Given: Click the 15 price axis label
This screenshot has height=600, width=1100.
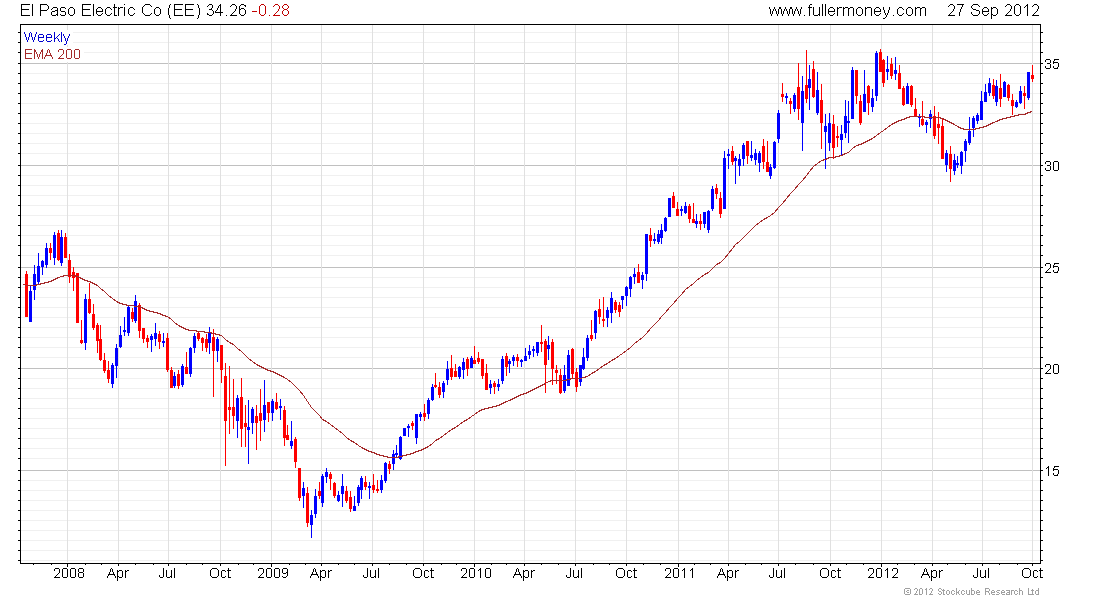Looking at the screenshot, I should [1052, 471].
